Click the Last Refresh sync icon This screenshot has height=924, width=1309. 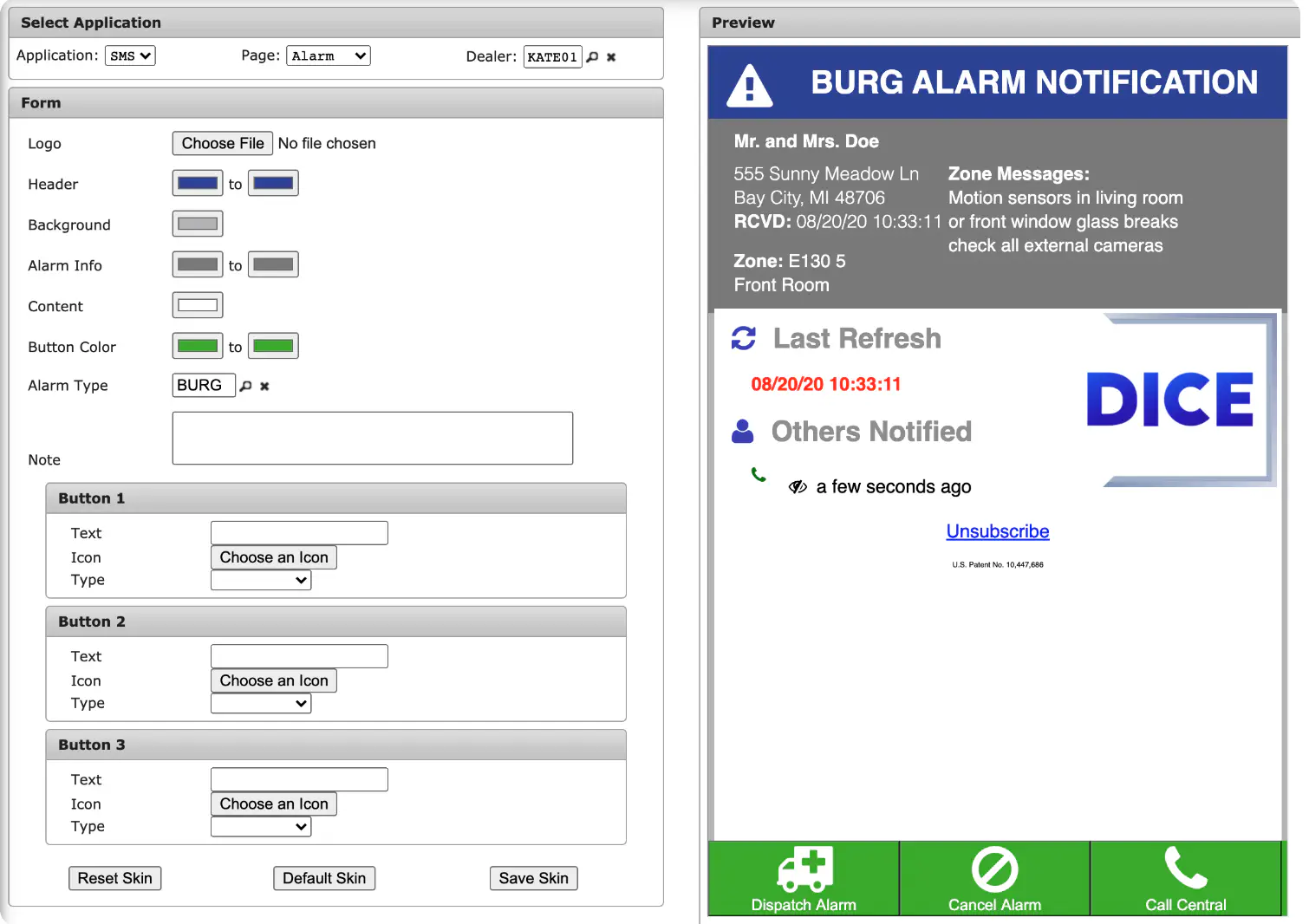744,338
